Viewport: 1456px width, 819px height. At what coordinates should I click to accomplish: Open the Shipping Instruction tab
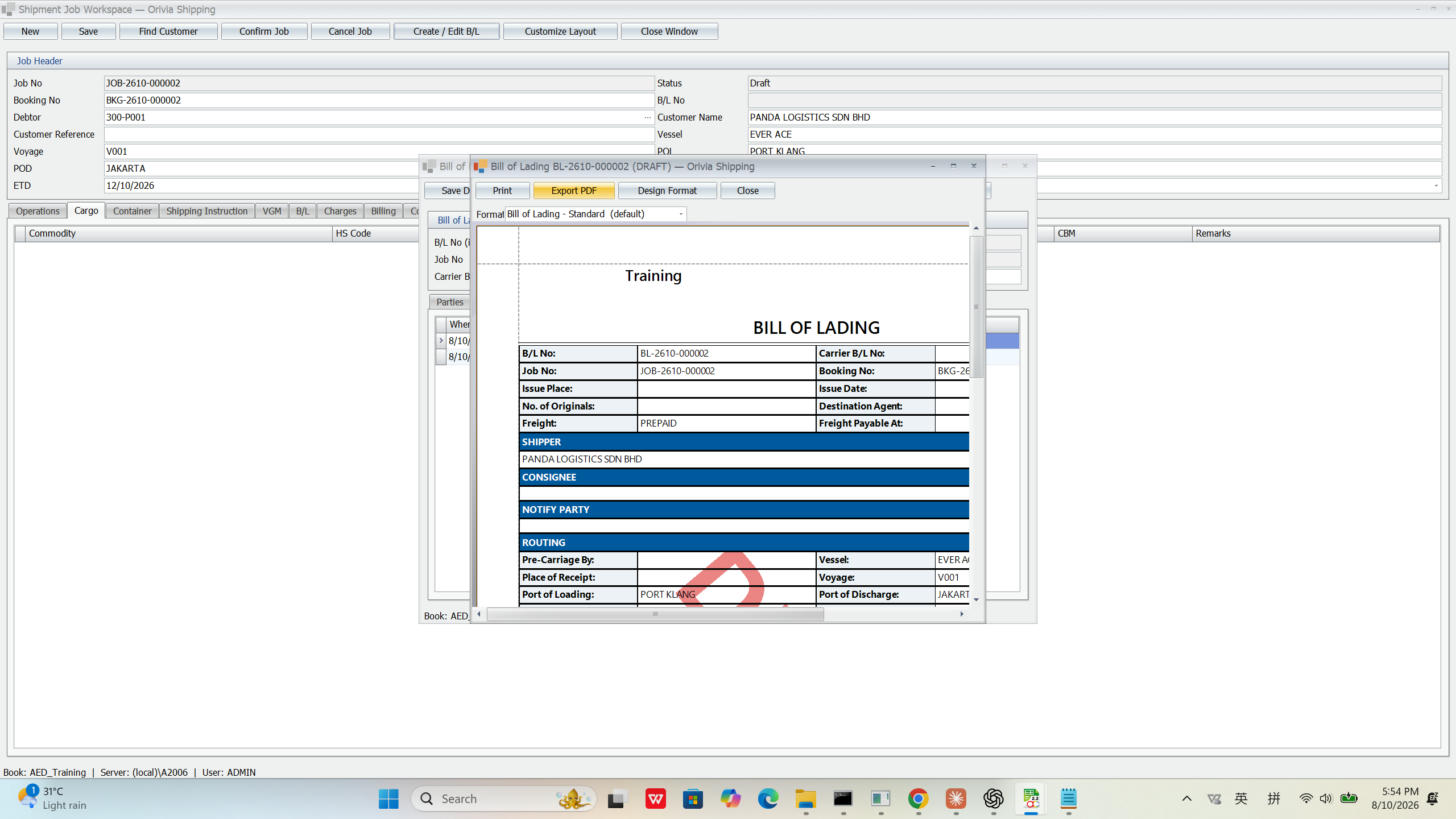(207, 211)
